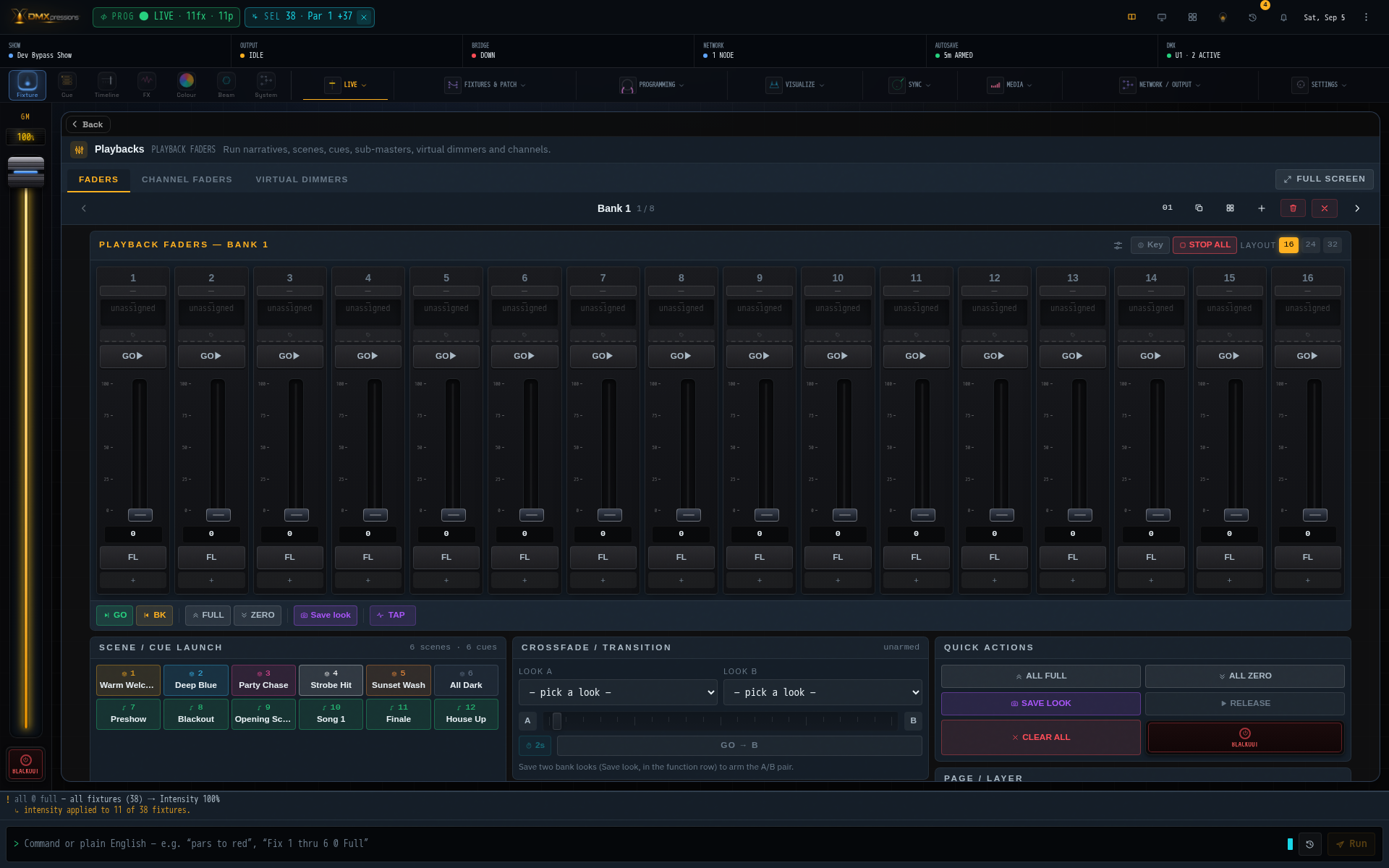This screenshot has height=868, width=1389.
Task: Delete bank with red trash icon
Action: point(1294,208)
